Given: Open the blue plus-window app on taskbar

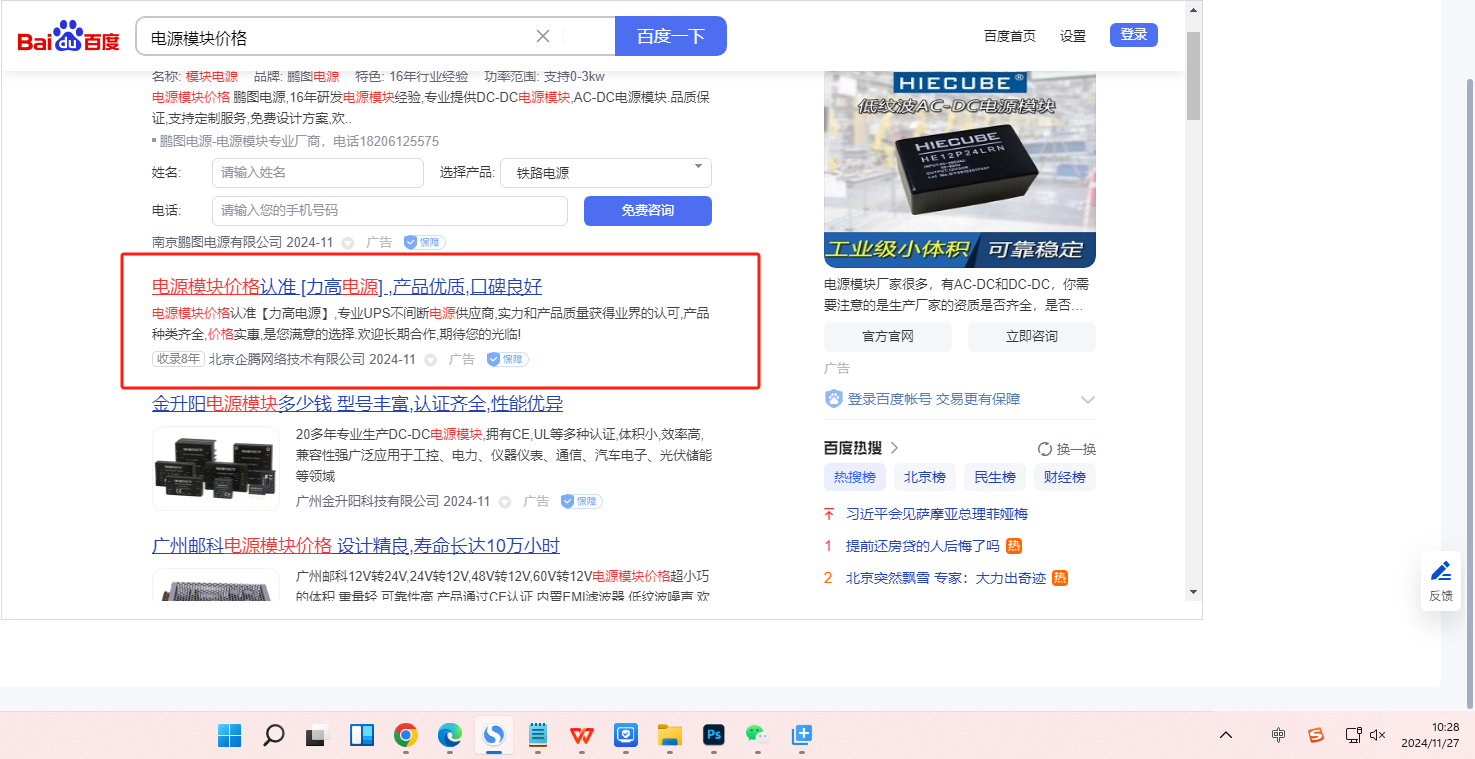Looking at the screenshot, I should tap(801, 736).
